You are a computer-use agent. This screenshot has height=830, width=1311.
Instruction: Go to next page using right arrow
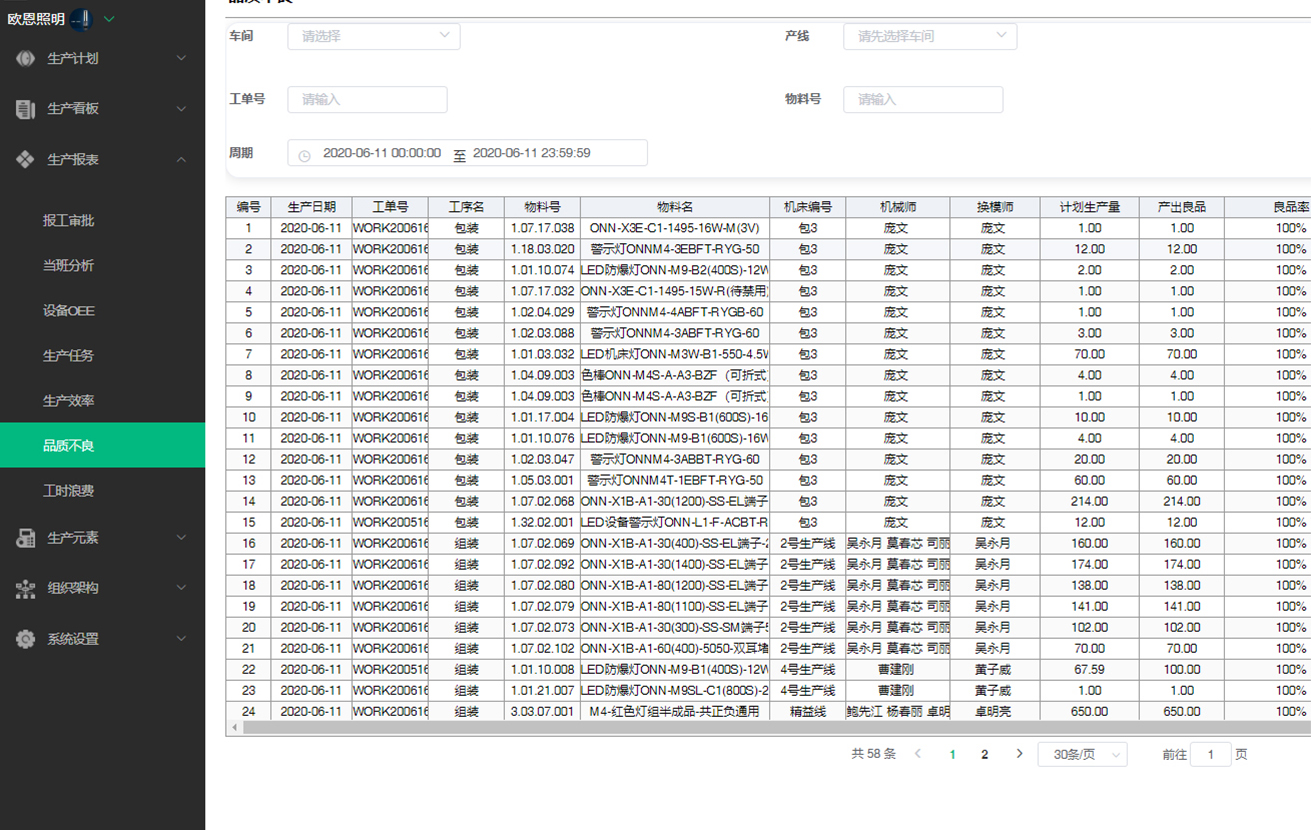(1019, 754)
